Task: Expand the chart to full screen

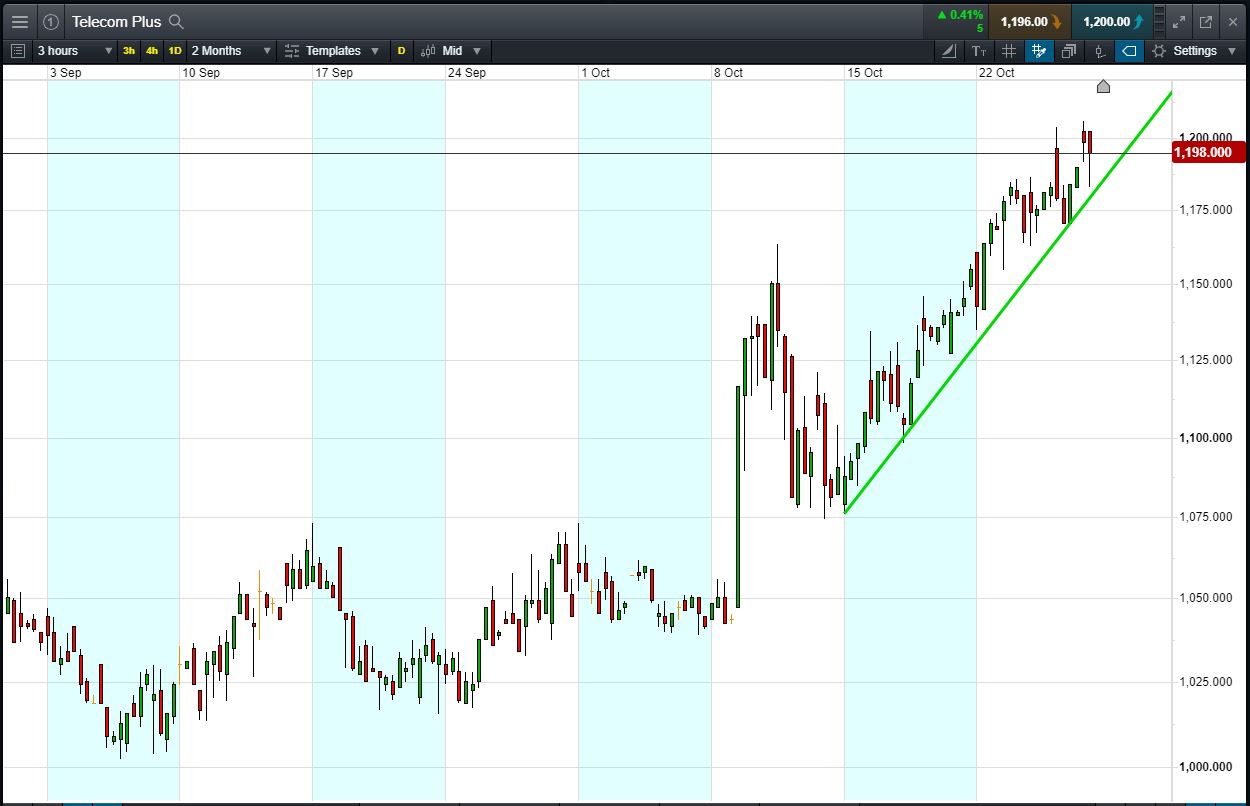Action: 1178,21
